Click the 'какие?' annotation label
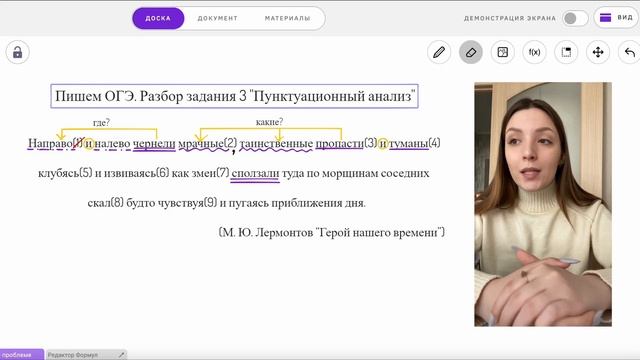640x360 pixels. coord(269,122)
